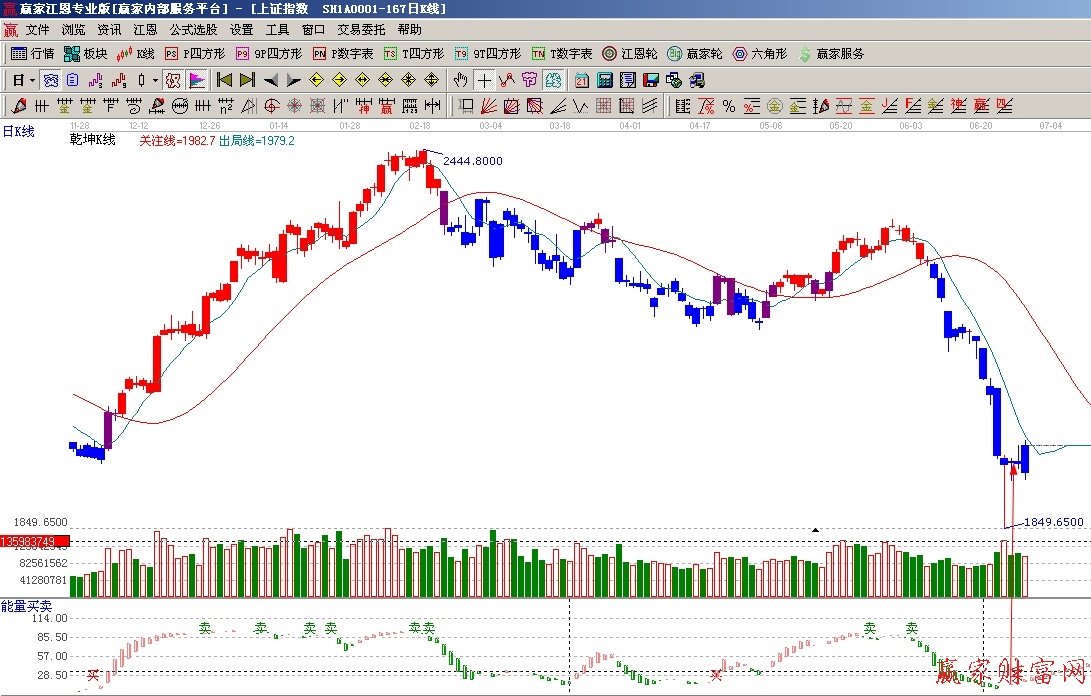Click the 2444.8000 peak price label

point(473,161)
